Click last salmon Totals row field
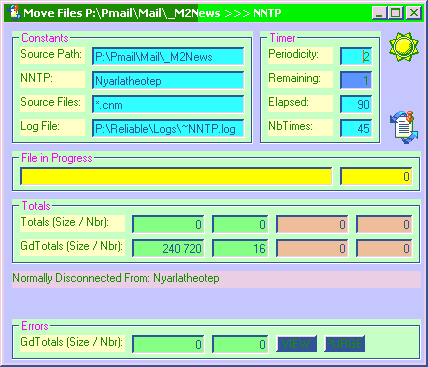Image resolution: width=428 pixels, height=367 pixels. point(384,224)
